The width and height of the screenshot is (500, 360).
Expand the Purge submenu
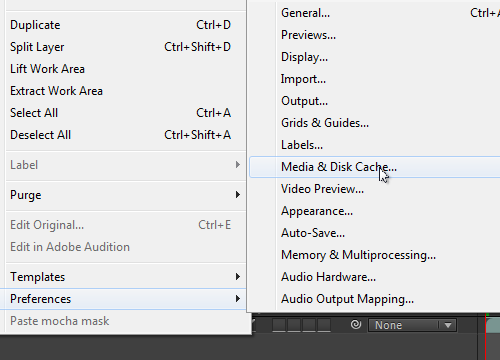[123, 195]
